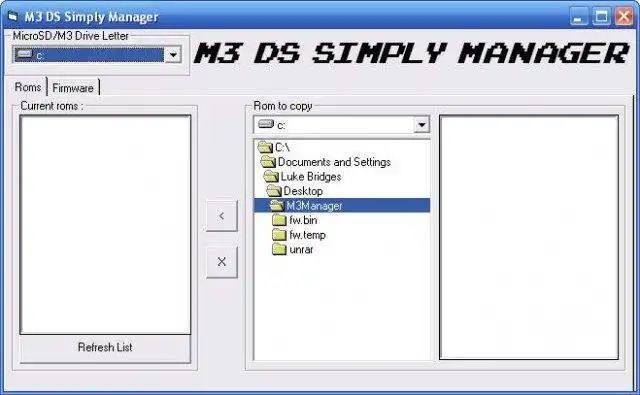Select the M3Manager folder
This screenshot has height=395, width=640.
tap(342, 206)
